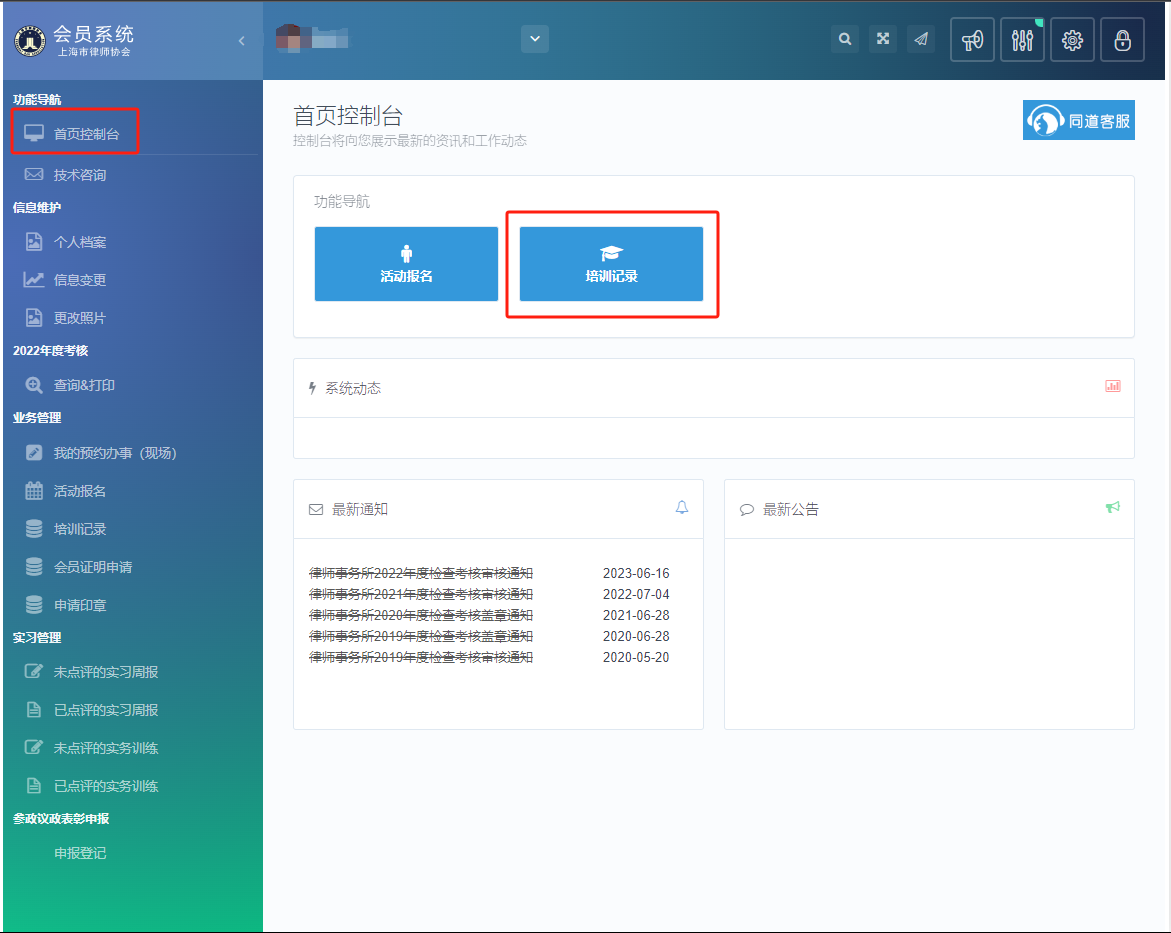The image size is (1171, 933).
Task: Click the search magnifier icon in header
Action: 845,39
